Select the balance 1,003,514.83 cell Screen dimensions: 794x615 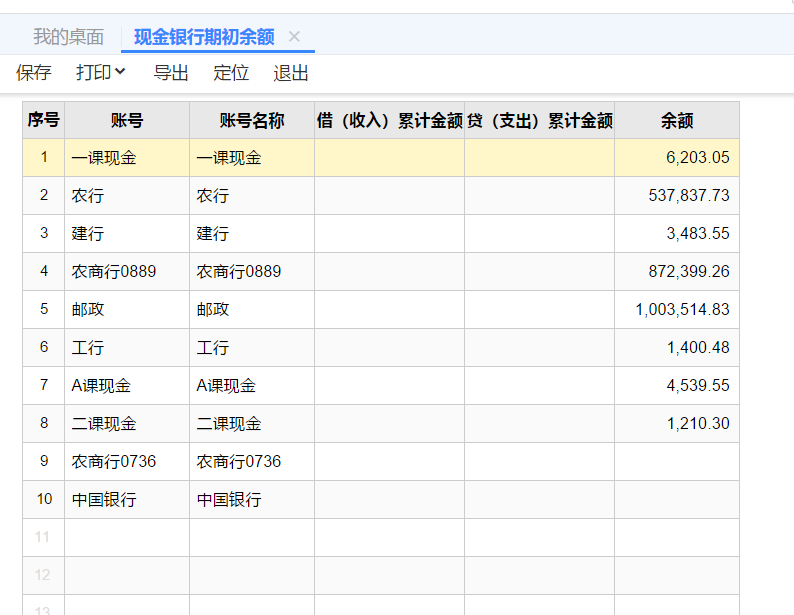pyautogui.click(x=677, y=309)
